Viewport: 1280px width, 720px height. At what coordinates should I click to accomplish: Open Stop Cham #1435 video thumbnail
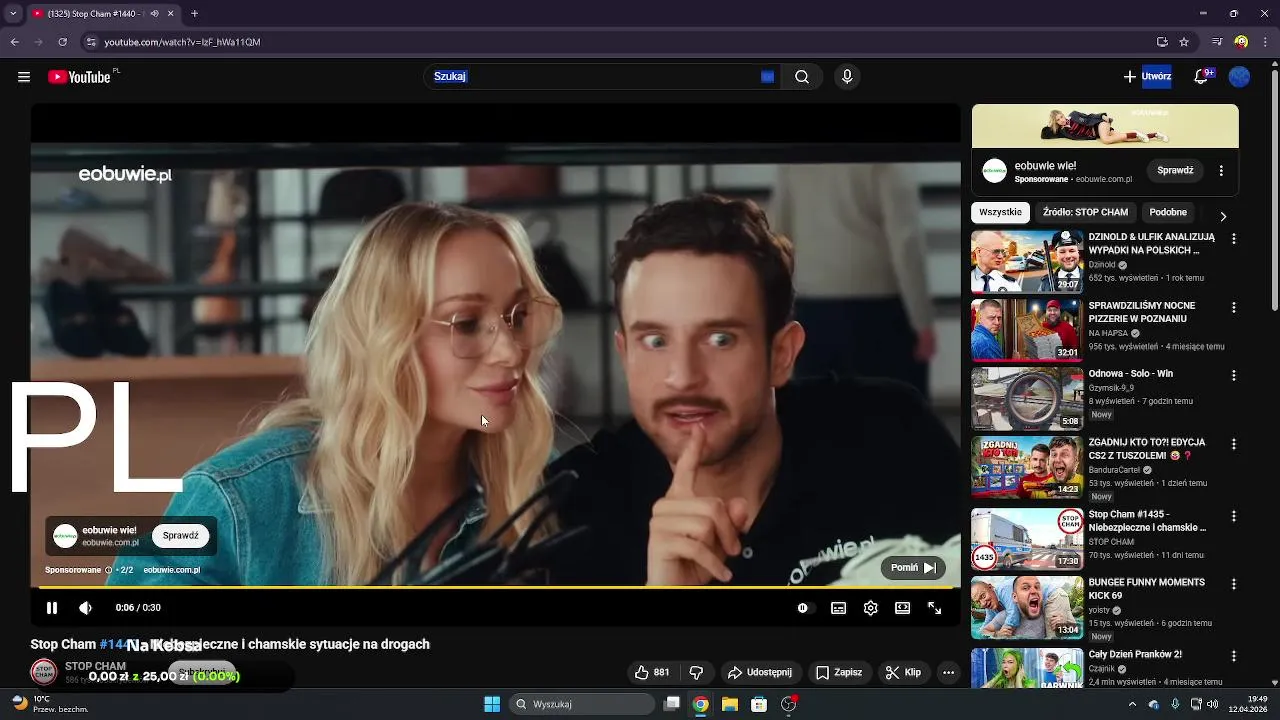click(x=1027, y=539)
